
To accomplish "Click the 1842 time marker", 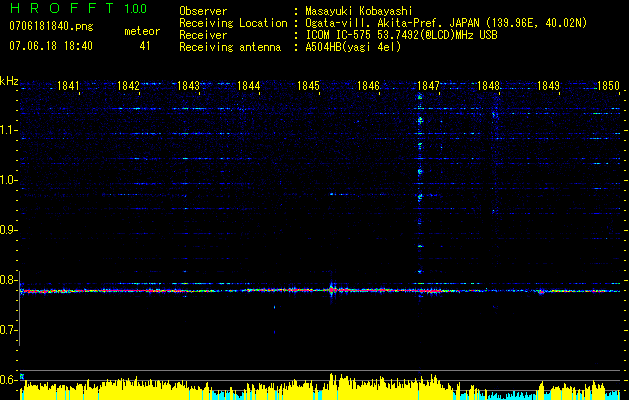I will (x=128, y=86).
